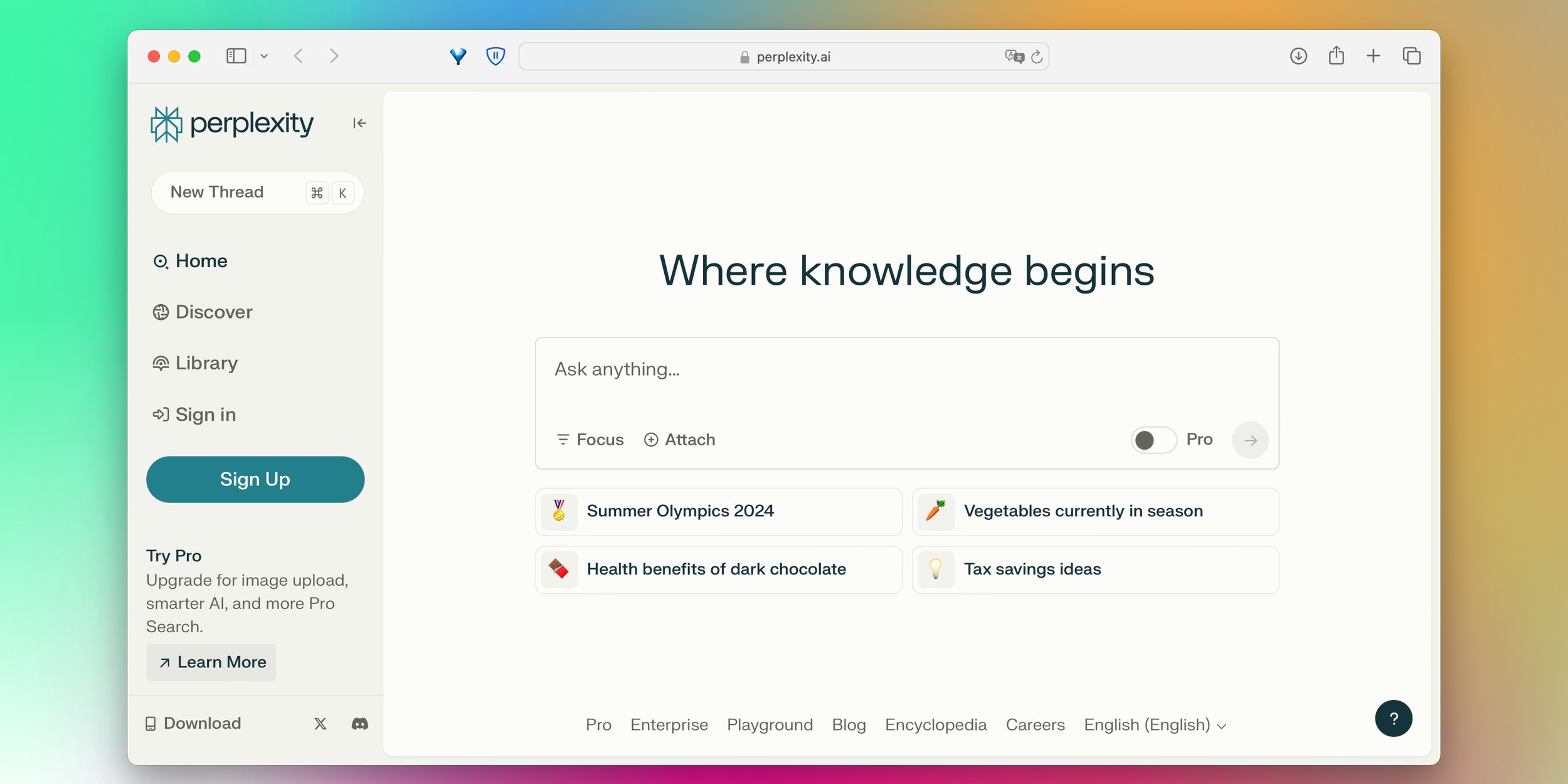The height and width of the screenshot is (784, 1568).
Task: Open the Enterprise footer link
Action: 669,725
